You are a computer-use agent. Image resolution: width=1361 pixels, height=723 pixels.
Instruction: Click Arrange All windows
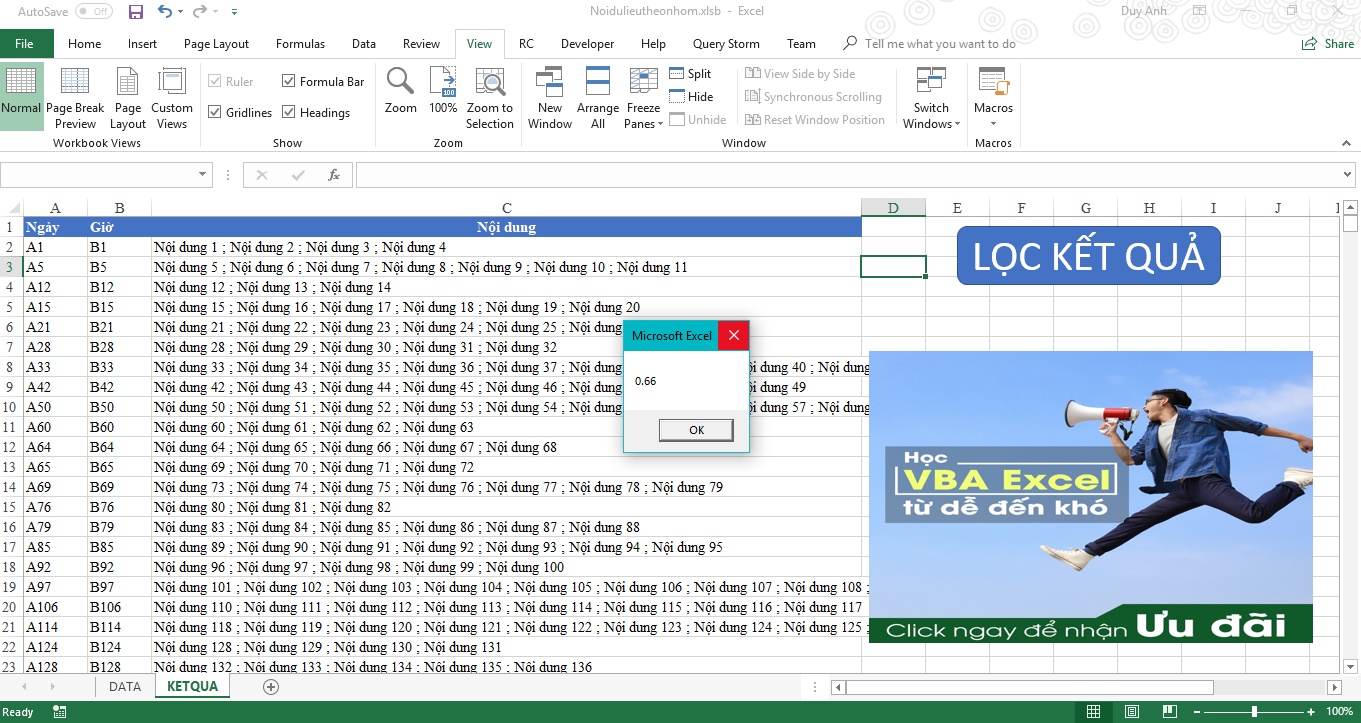[598, 97]
